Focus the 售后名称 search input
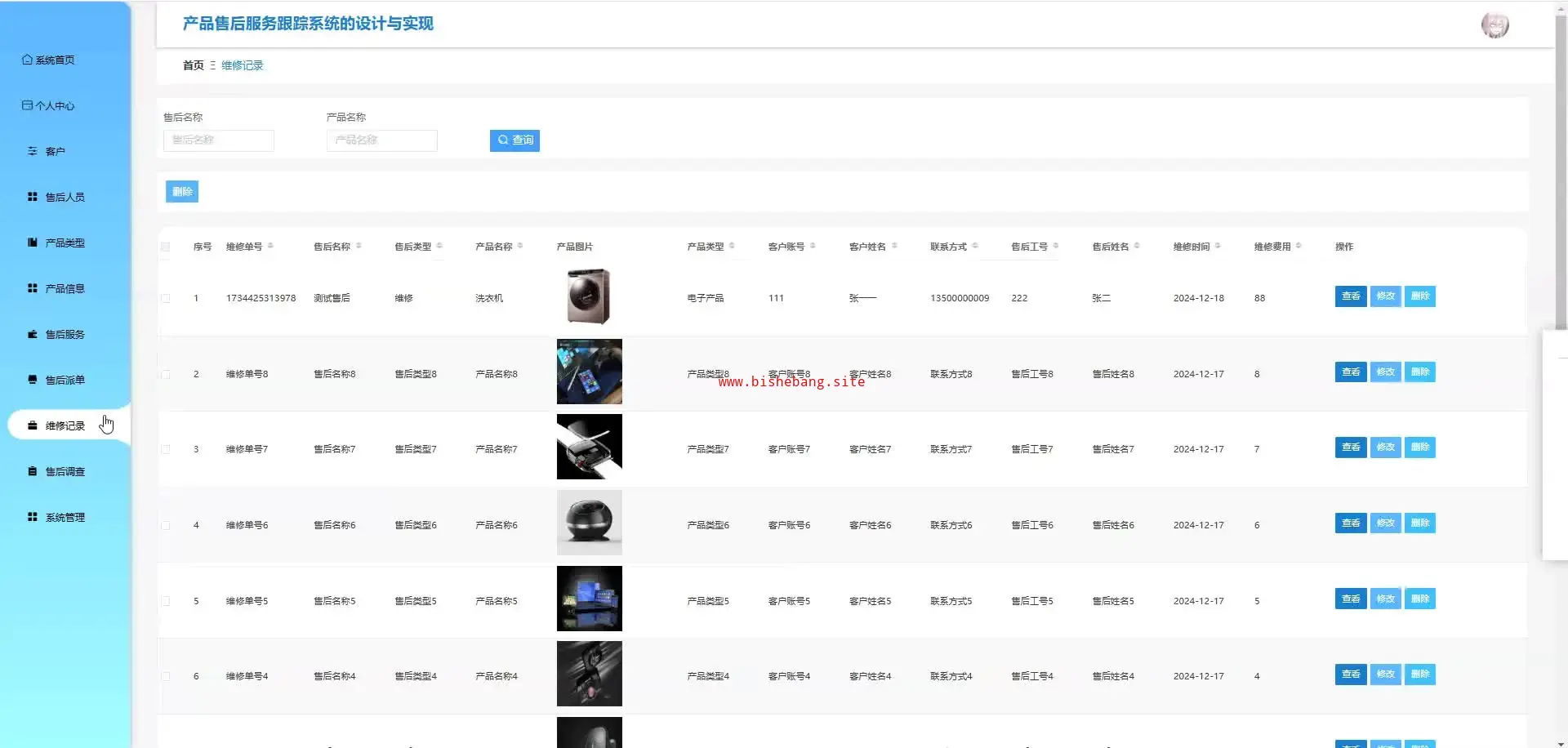Viewport: 1568px width, 748px height. [x=219, y=140]
